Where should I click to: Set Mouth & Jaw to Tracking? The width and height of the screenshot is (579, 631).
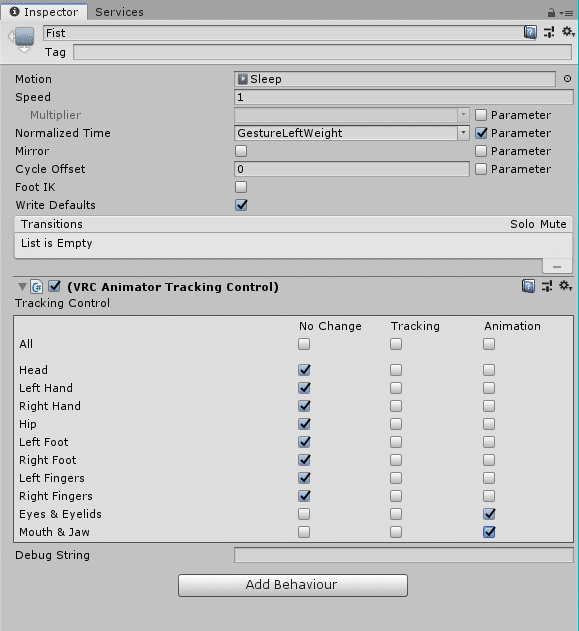[x=396, y=532]
